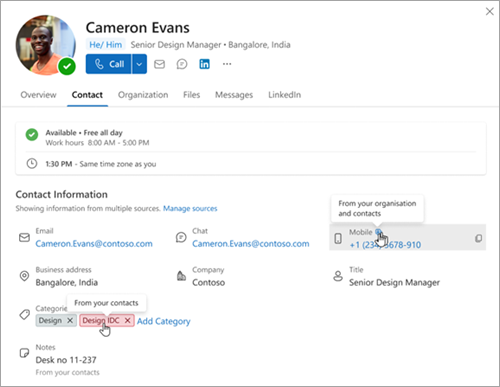500x387 pixels.
Task: Click the Notes sticky note icon
Action: point(24,353)
